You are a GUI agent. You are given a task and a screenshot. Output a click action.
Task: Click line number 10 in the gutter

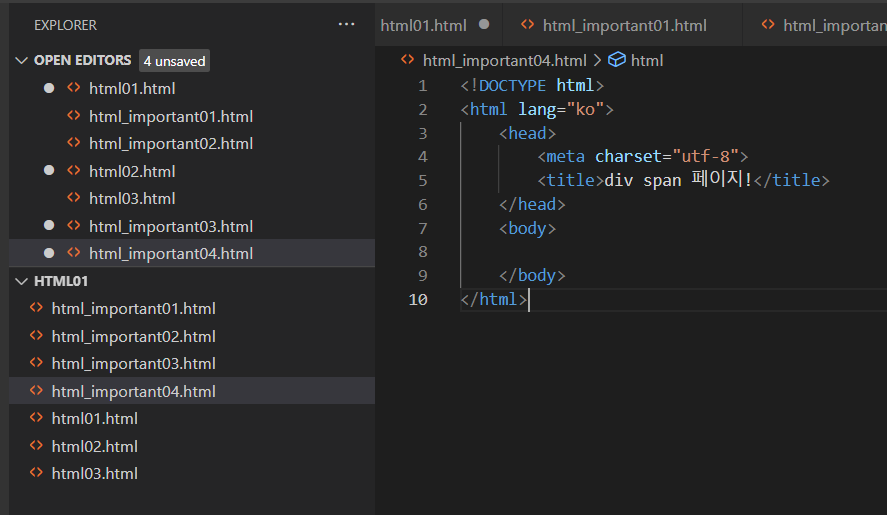tap(418, 299)
